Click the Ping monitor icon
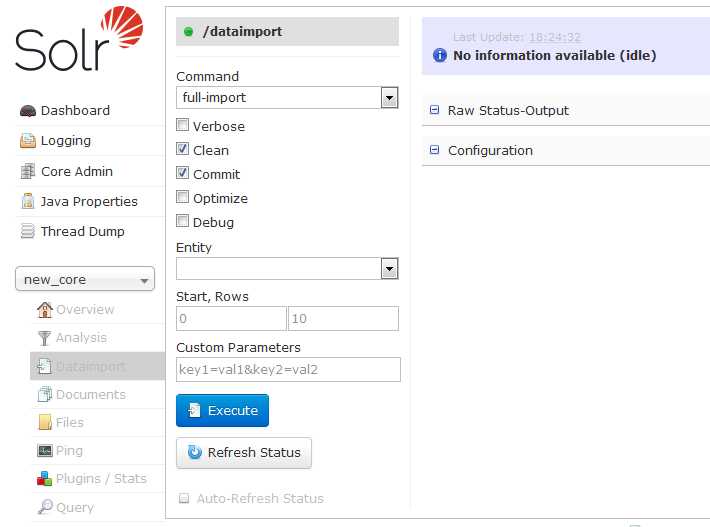Viewport: 710px width, 527px height. 44,450
